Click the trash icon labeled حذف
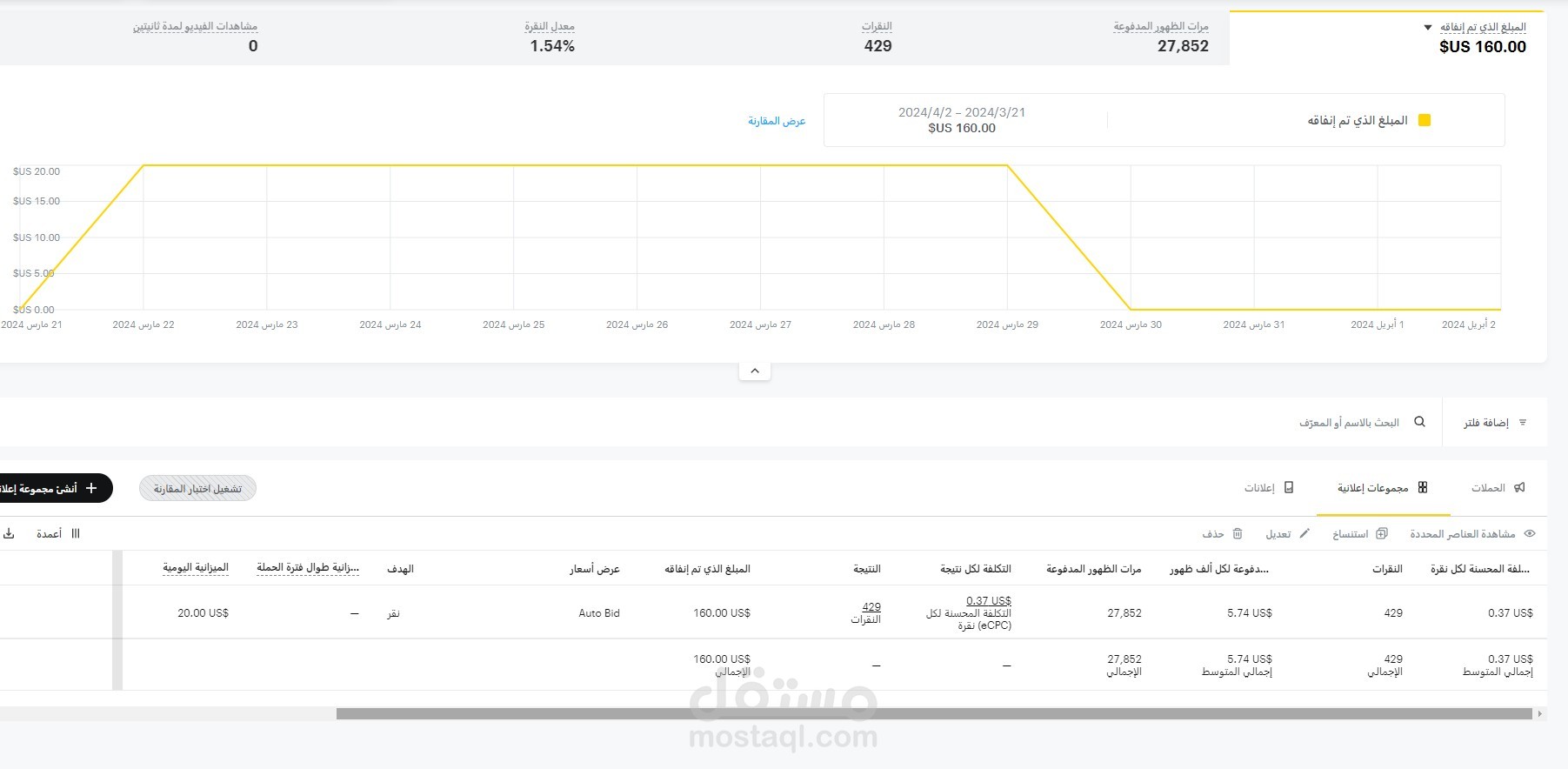The image size is (1568, 769). (1238, 534)
